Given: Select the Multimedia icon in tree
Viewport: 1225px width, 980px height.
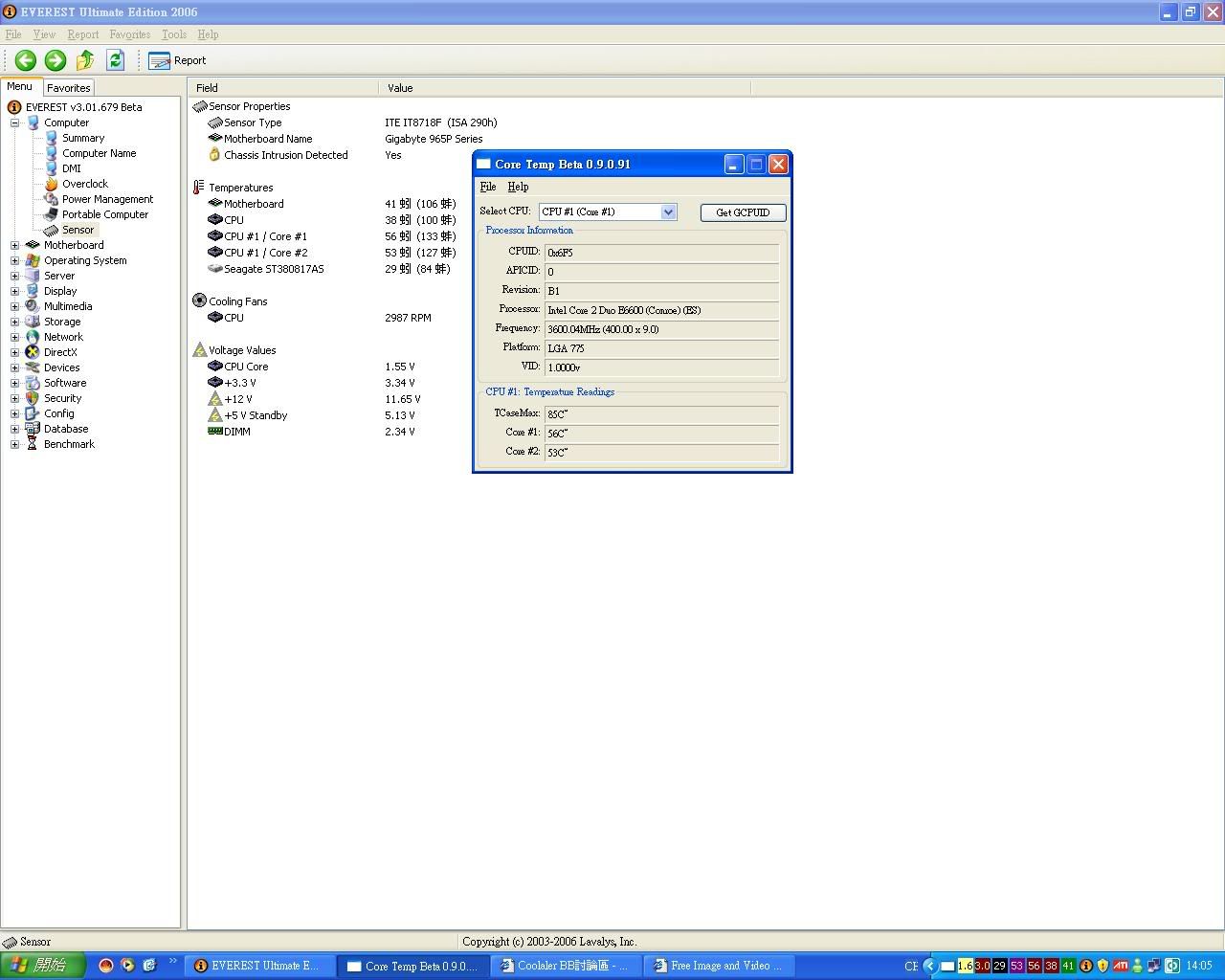Looking at the screenshot, I should pos(33,306).
